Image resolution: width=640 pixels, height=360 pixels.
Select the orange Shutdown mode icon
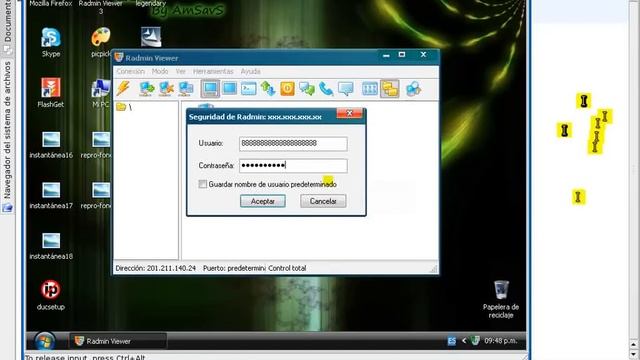point(287,89)
